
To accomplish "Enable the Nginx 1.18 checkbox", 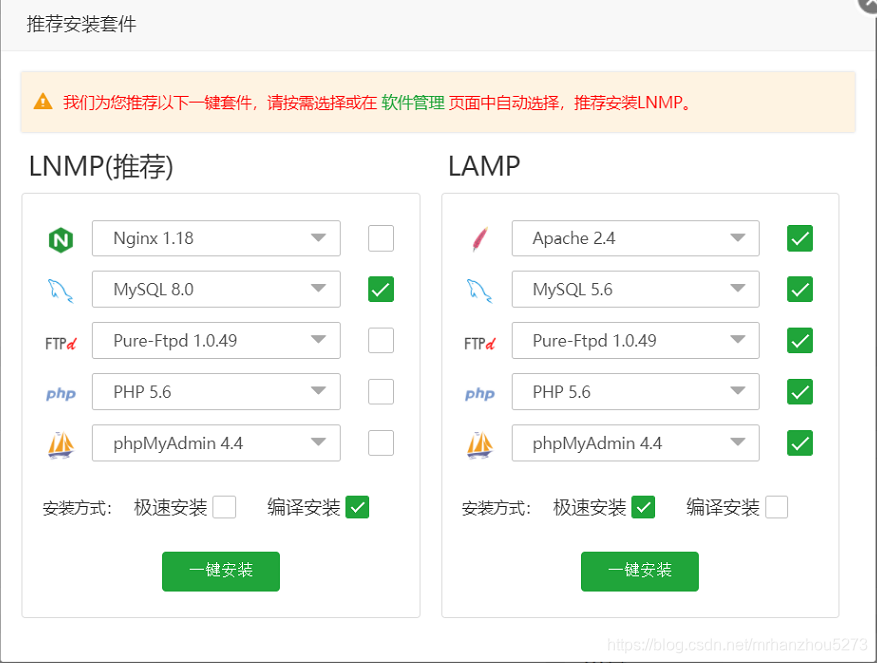I will tap(381, 238).
